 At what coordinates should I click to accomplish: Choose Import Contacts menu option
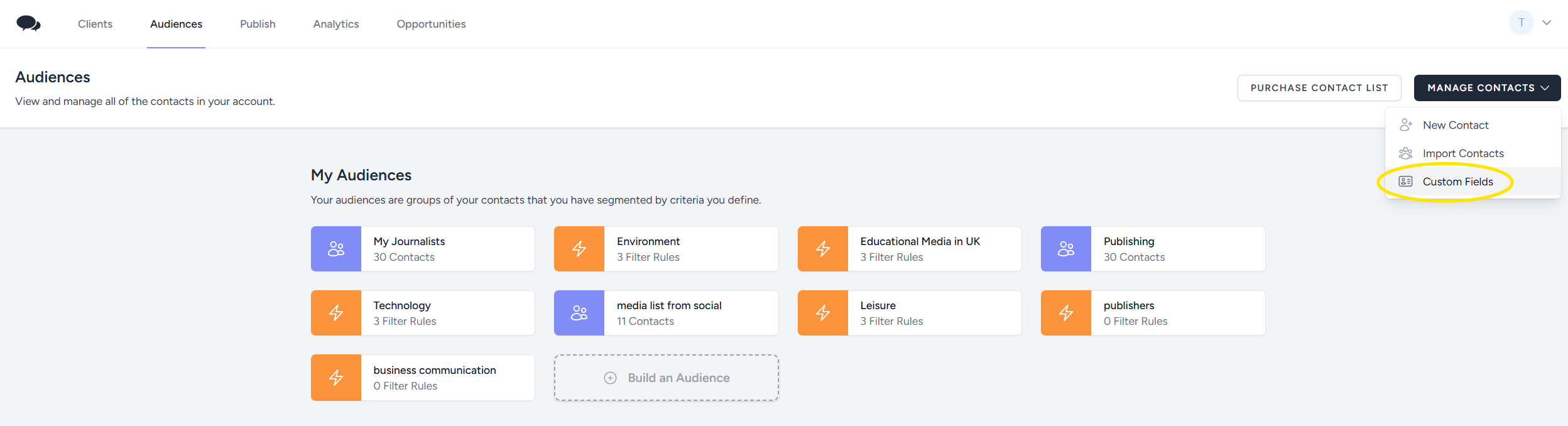point(1463,153)
